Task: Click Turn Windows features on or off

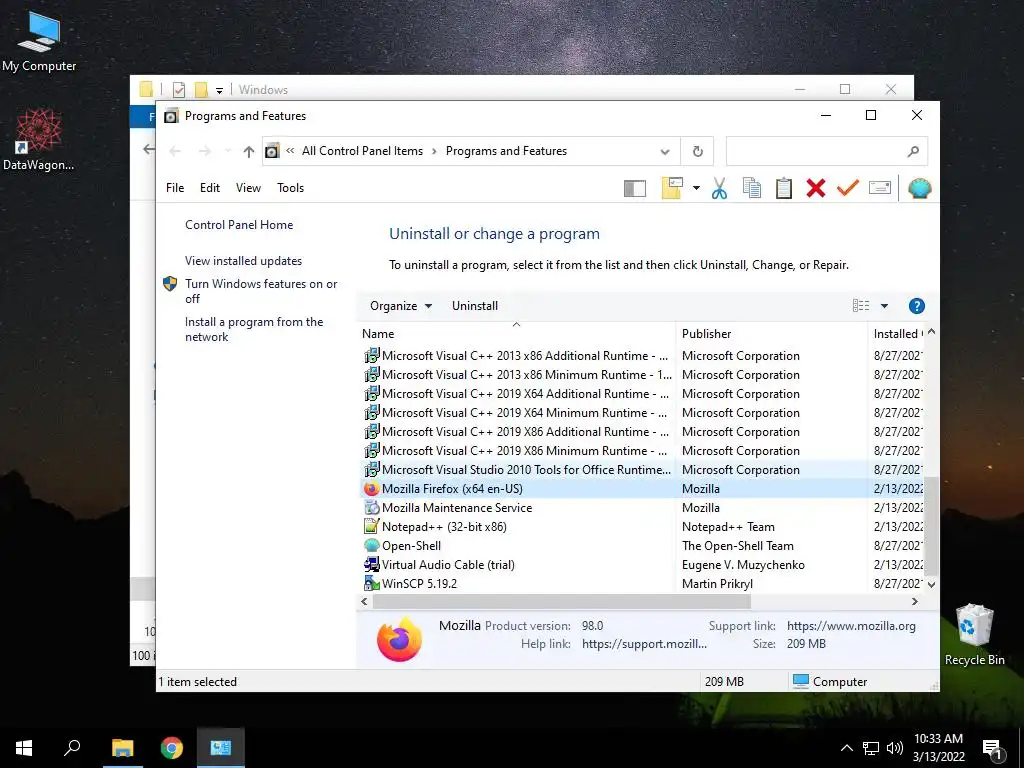Action: 261,291
